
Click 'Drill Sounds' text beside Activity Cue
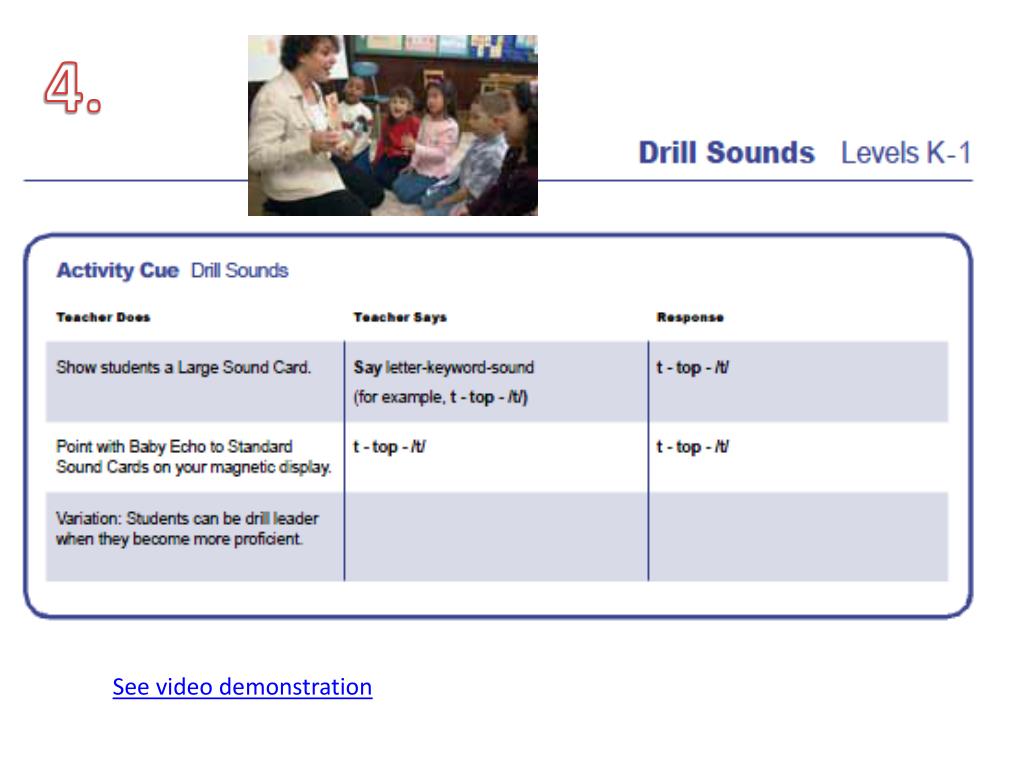click(x=240, y=270)
